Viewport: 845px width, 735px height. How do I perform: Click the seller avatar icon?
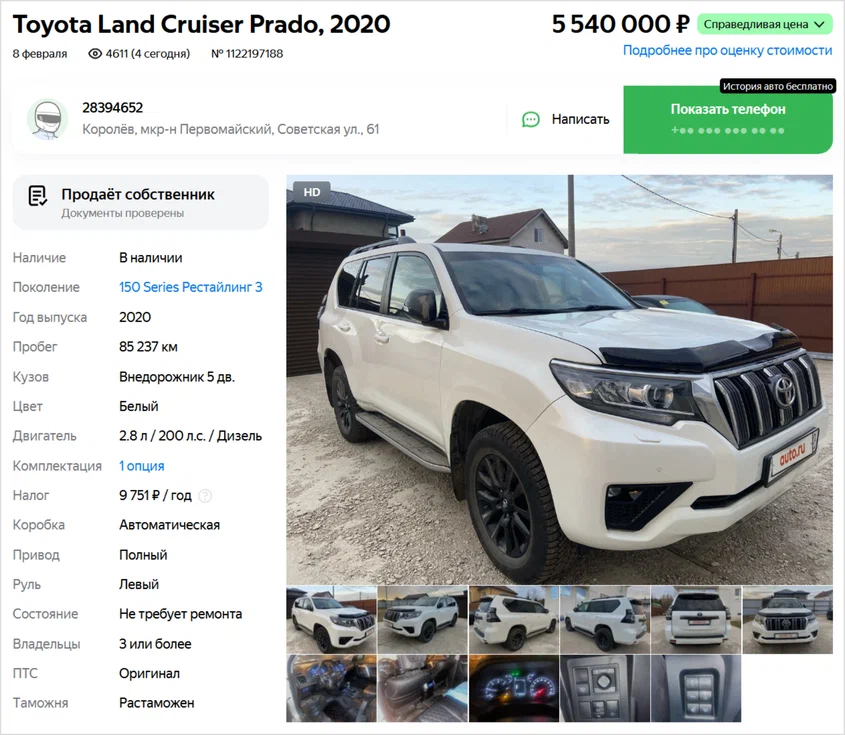click(47, 120)
